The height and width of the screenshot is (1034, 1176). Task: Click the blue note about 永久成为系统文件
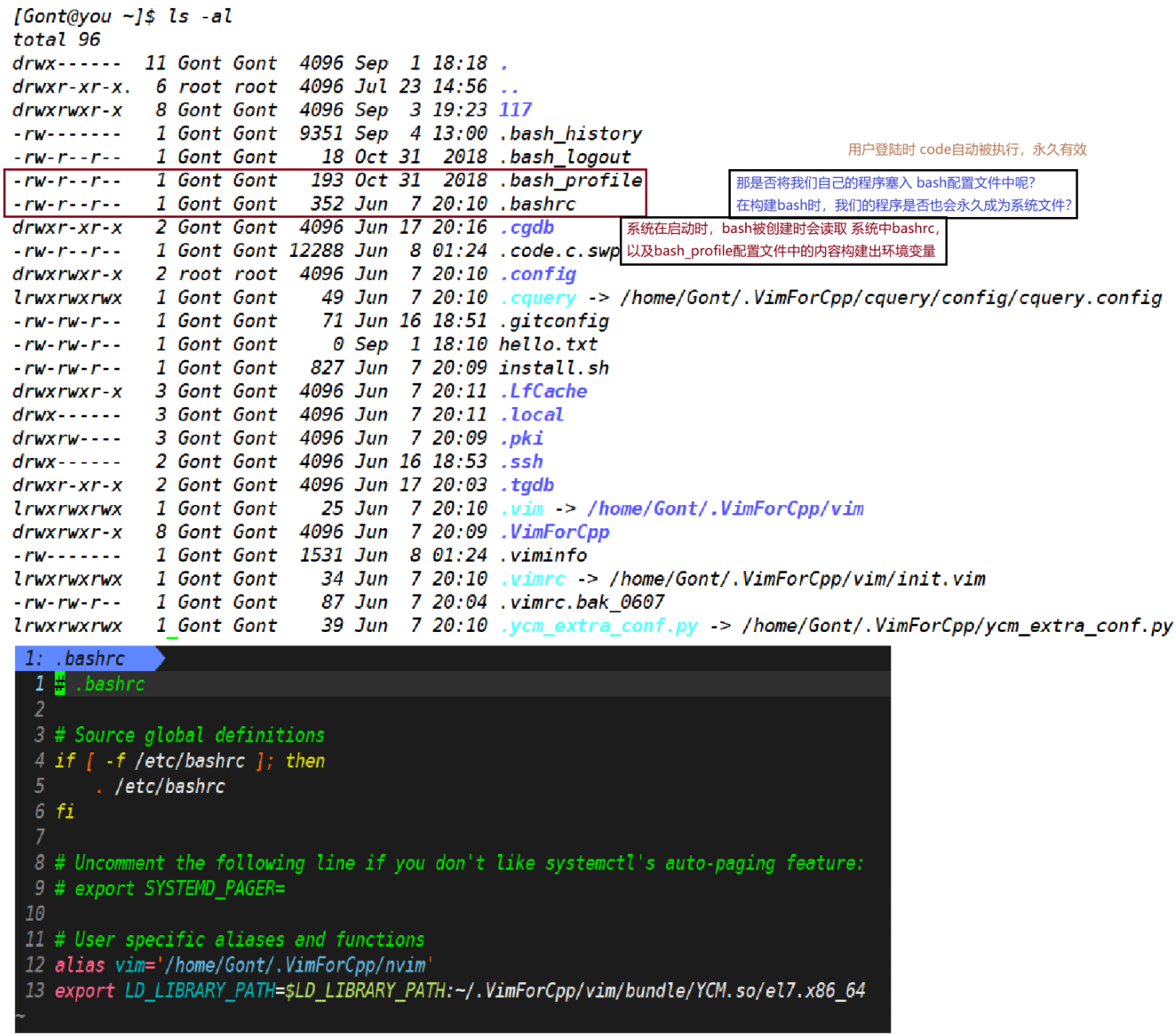903,205
